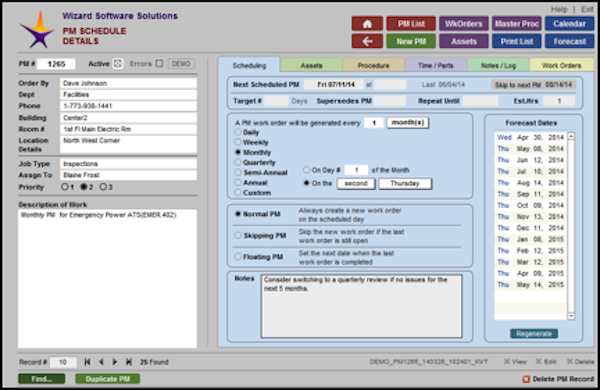Switch to the Scheduling tab
The width and height of the screenshot is (600, 390).
coord(249,65)
